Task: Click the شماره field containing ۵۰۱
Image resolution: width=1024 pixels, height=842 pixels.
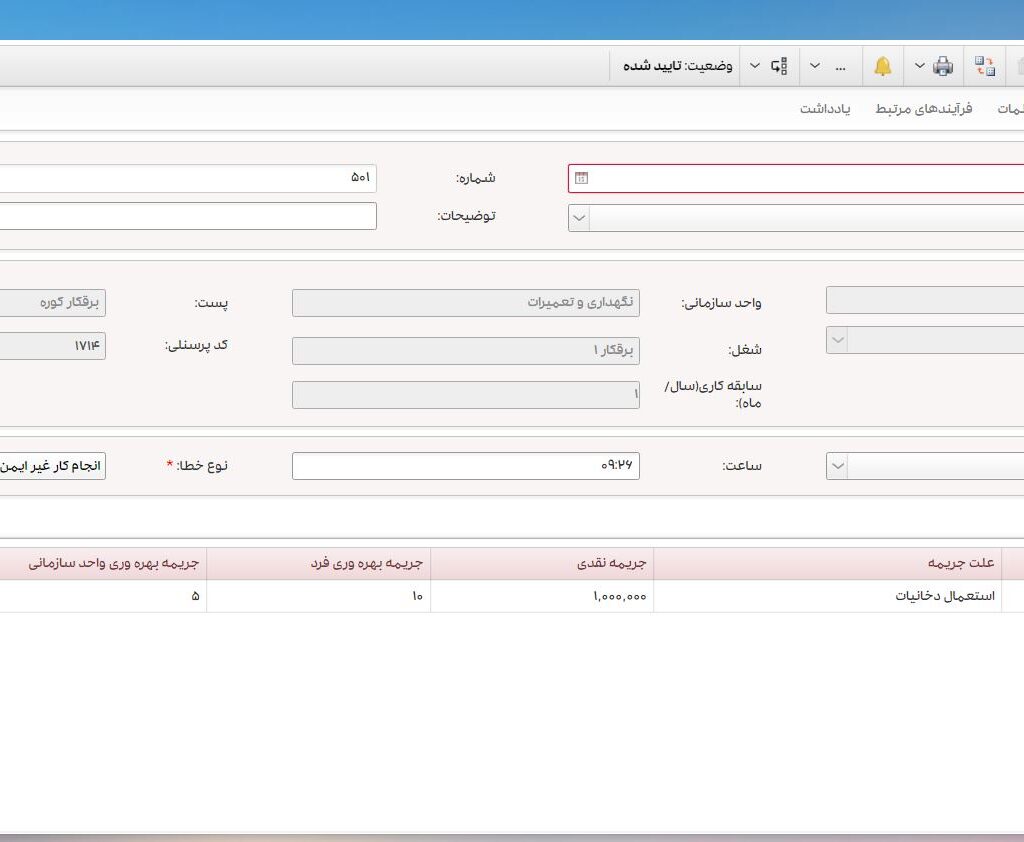Action: pyautogui.click(x=188, y=178)
